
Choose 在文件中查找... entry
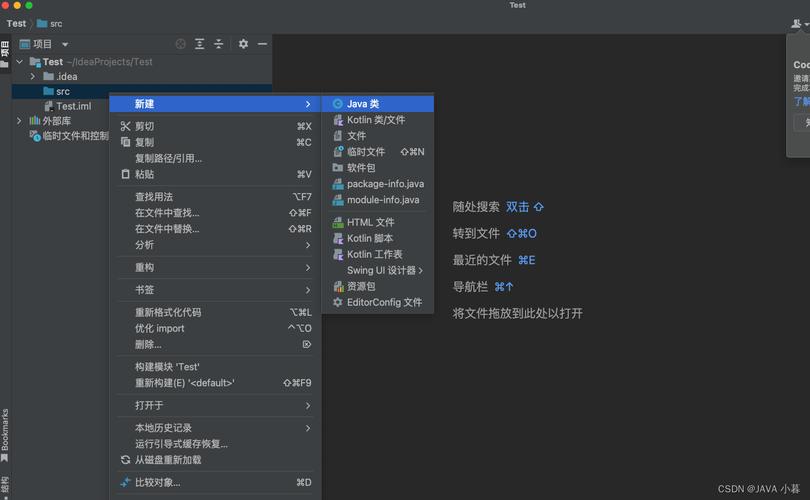215,212
